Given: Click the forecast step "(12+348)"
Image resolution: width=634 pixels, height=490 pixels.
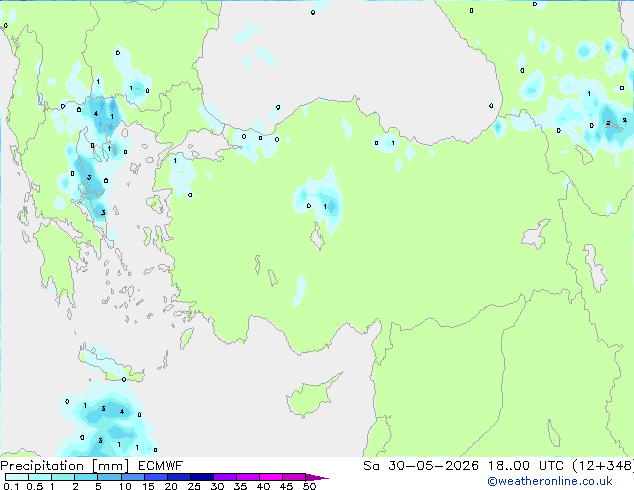Looking at the screenshot, I should [x=603, y=466].
